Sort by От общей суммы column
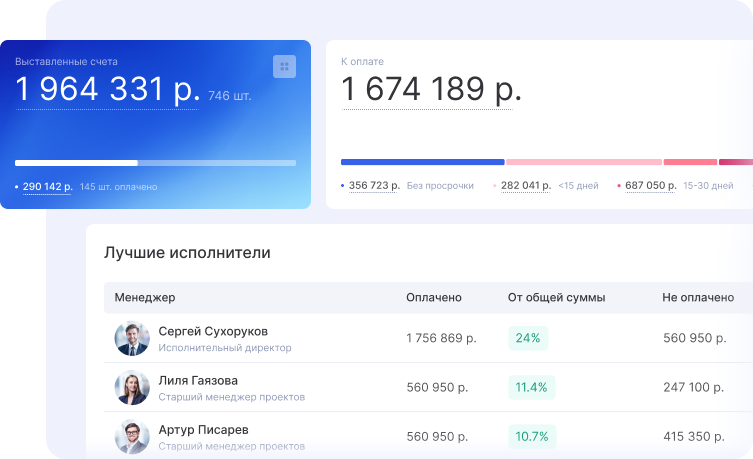 click(x=556, y=297)
